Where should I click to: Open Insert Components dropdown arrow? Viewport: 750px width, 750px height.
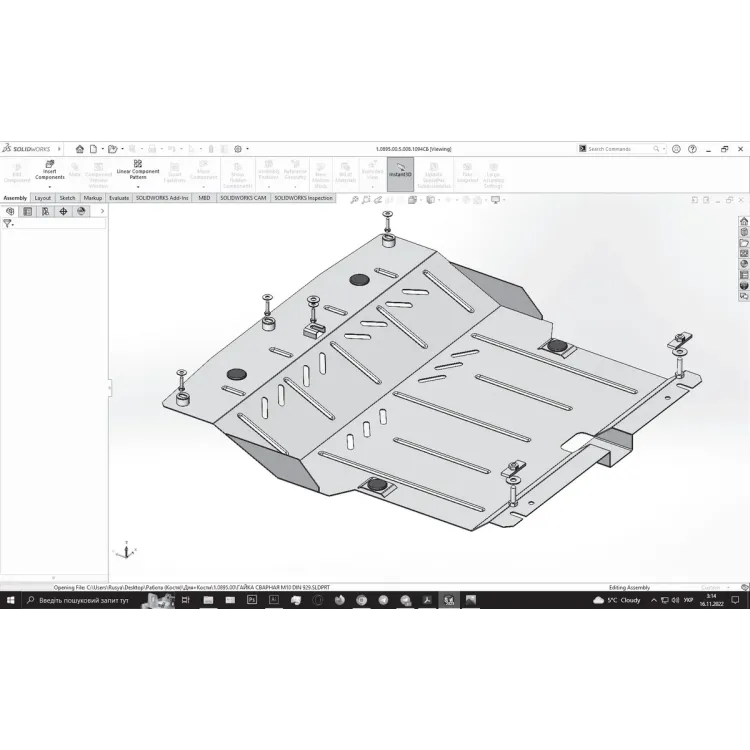[x=50, y=187]
